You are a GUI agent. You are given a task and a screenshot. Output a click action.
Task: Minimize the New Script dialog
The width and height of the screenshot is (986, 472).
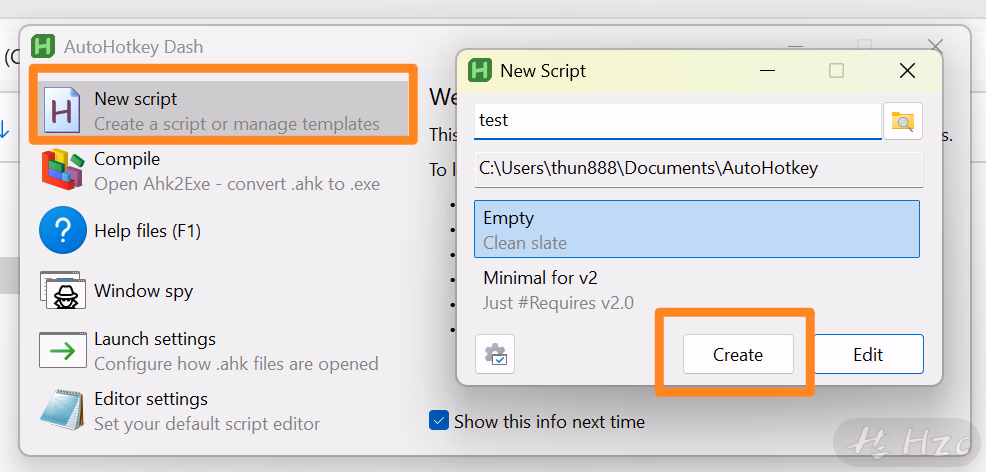click(x=767, y=71)
